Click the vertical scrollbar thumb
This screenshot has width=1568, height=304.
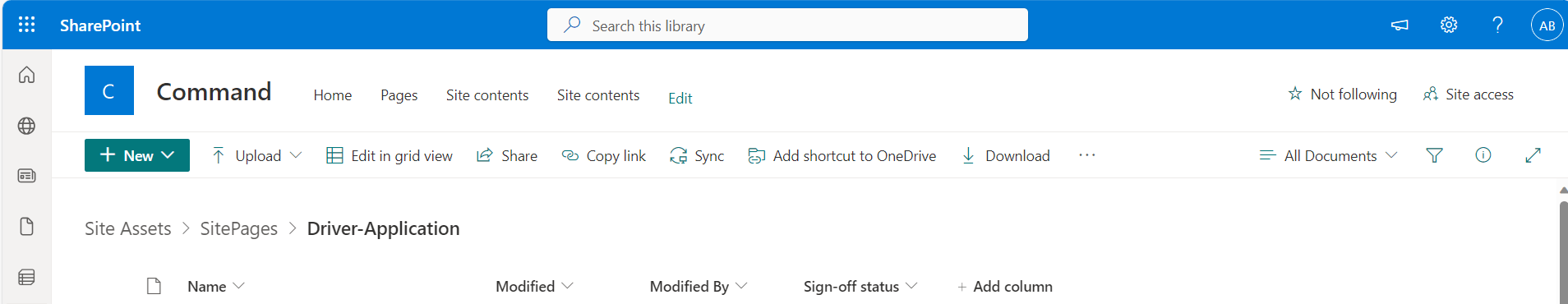pos(1563,252)
